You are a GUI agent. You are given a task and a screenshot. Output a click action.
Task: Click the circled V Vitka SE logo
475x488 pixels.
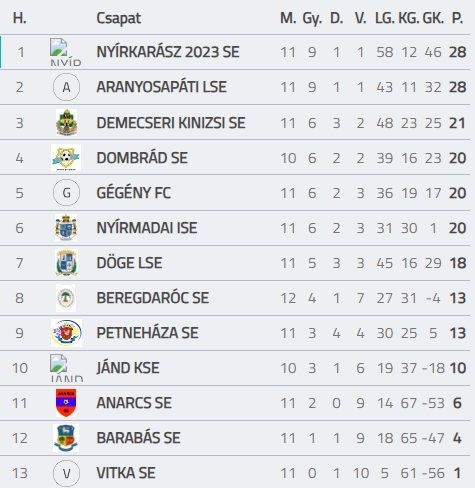click(x=66, y=473)
